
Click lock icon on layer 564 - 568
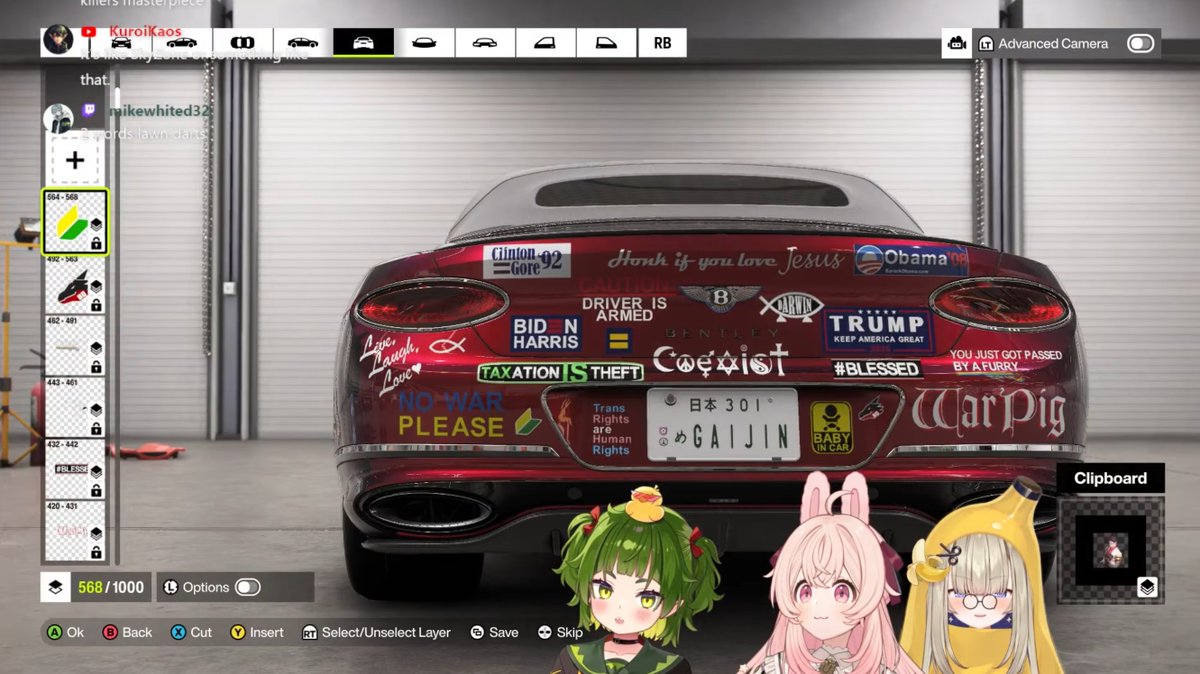pyautogui.click(x=96, y=243)
